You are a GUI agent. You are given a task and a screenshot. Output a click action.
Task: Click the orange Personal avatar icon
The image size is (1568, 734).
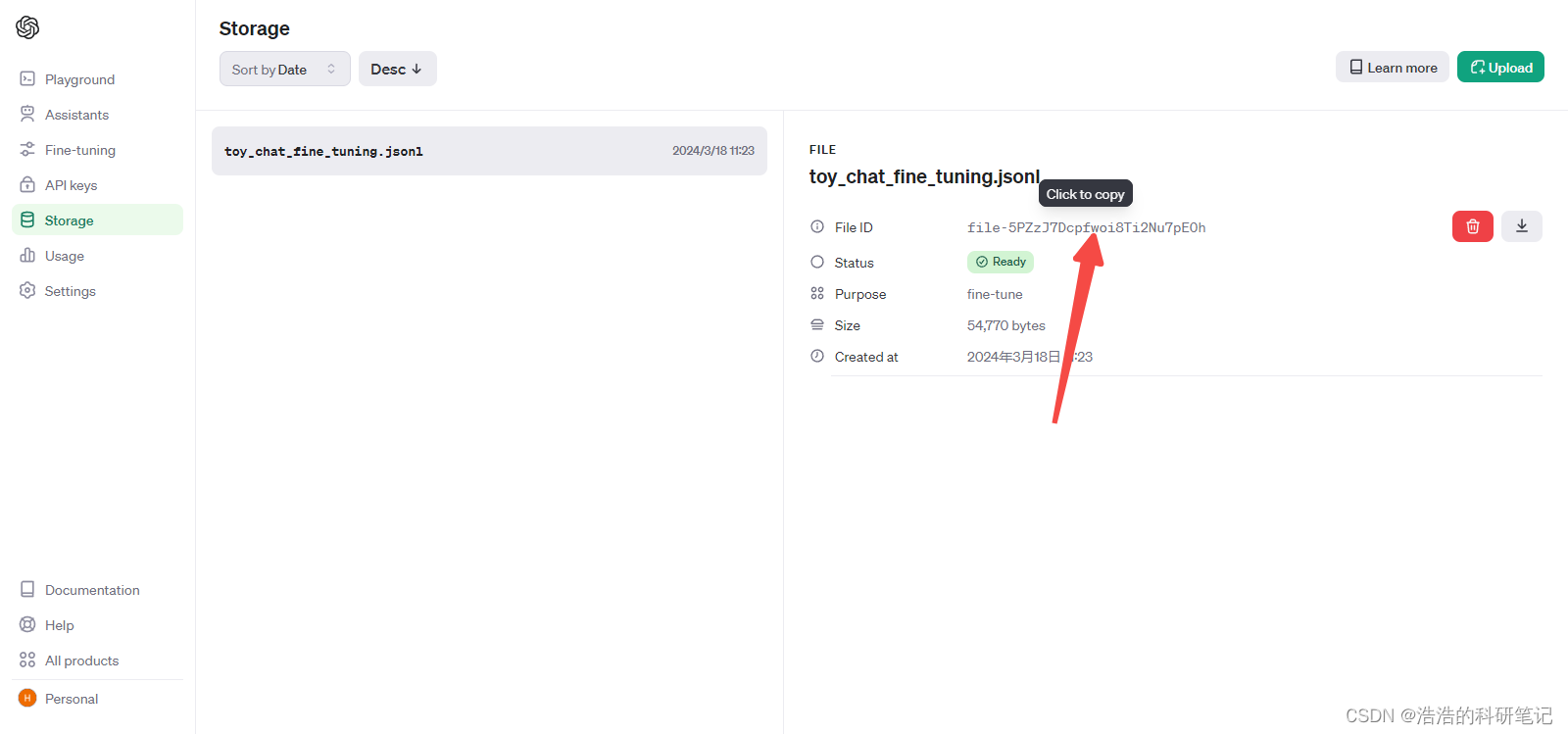27,698
